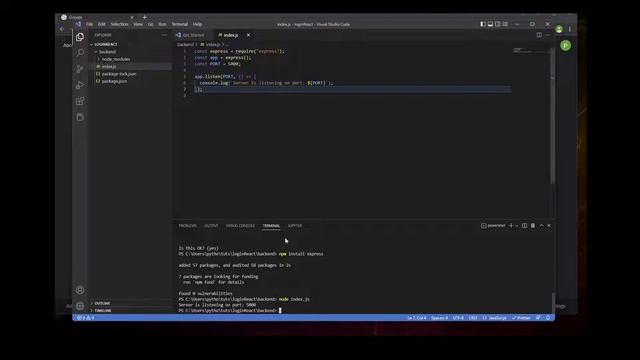Open editor more actions ellipsis
Viewport: 640px width, 360px height.
(x=548, y=35)
